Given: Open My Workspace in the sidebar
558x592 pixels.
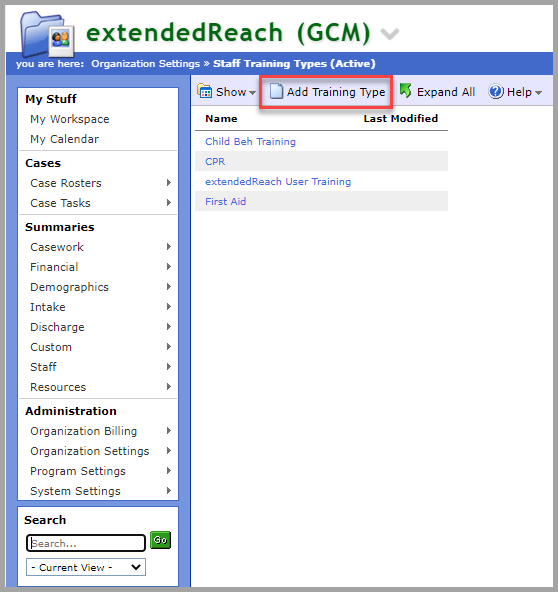Looking at the screenshot, I should [x=70, y=119].
